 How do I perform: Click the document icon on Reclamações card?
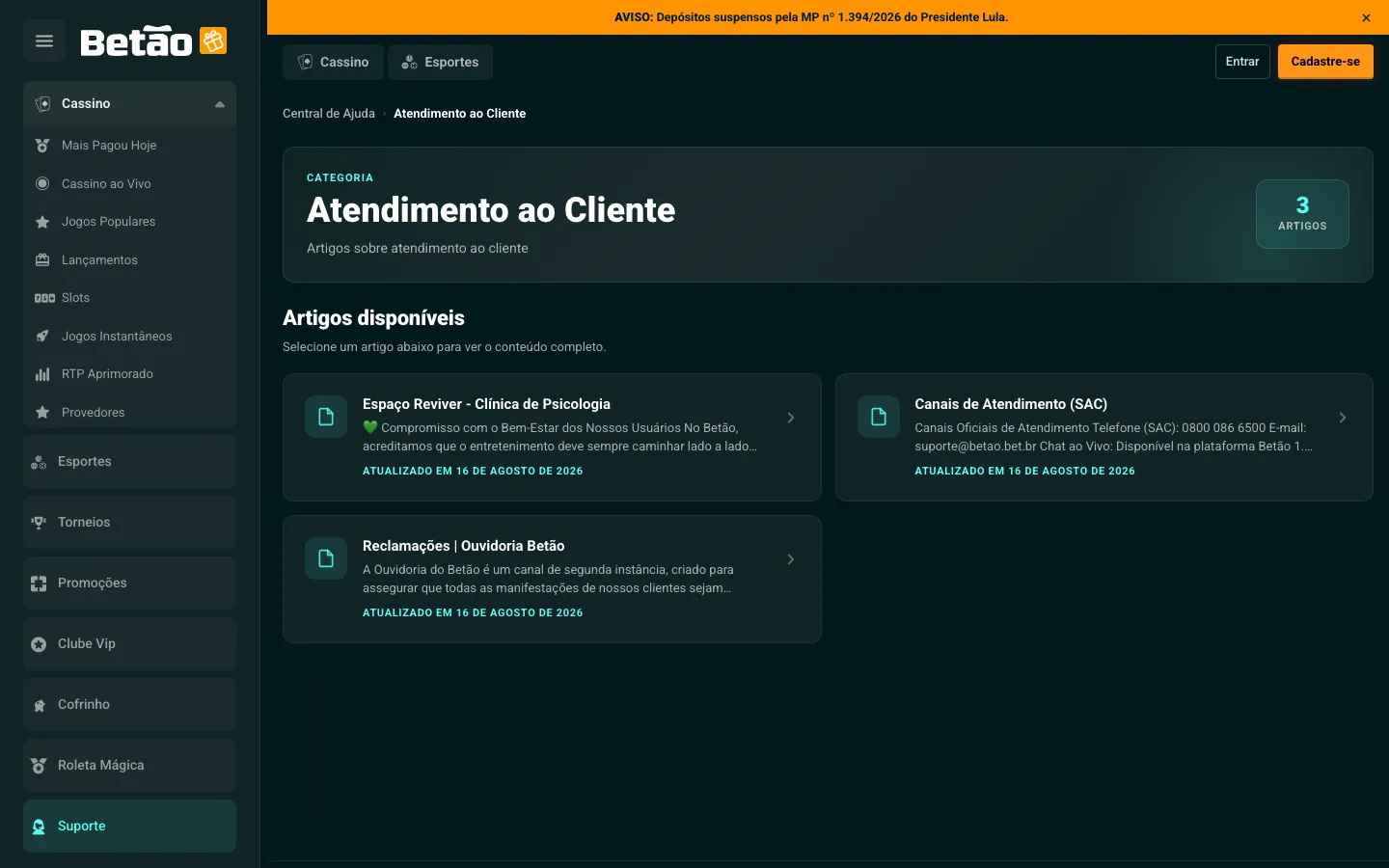pyautogui.click(x=326, y=558)
